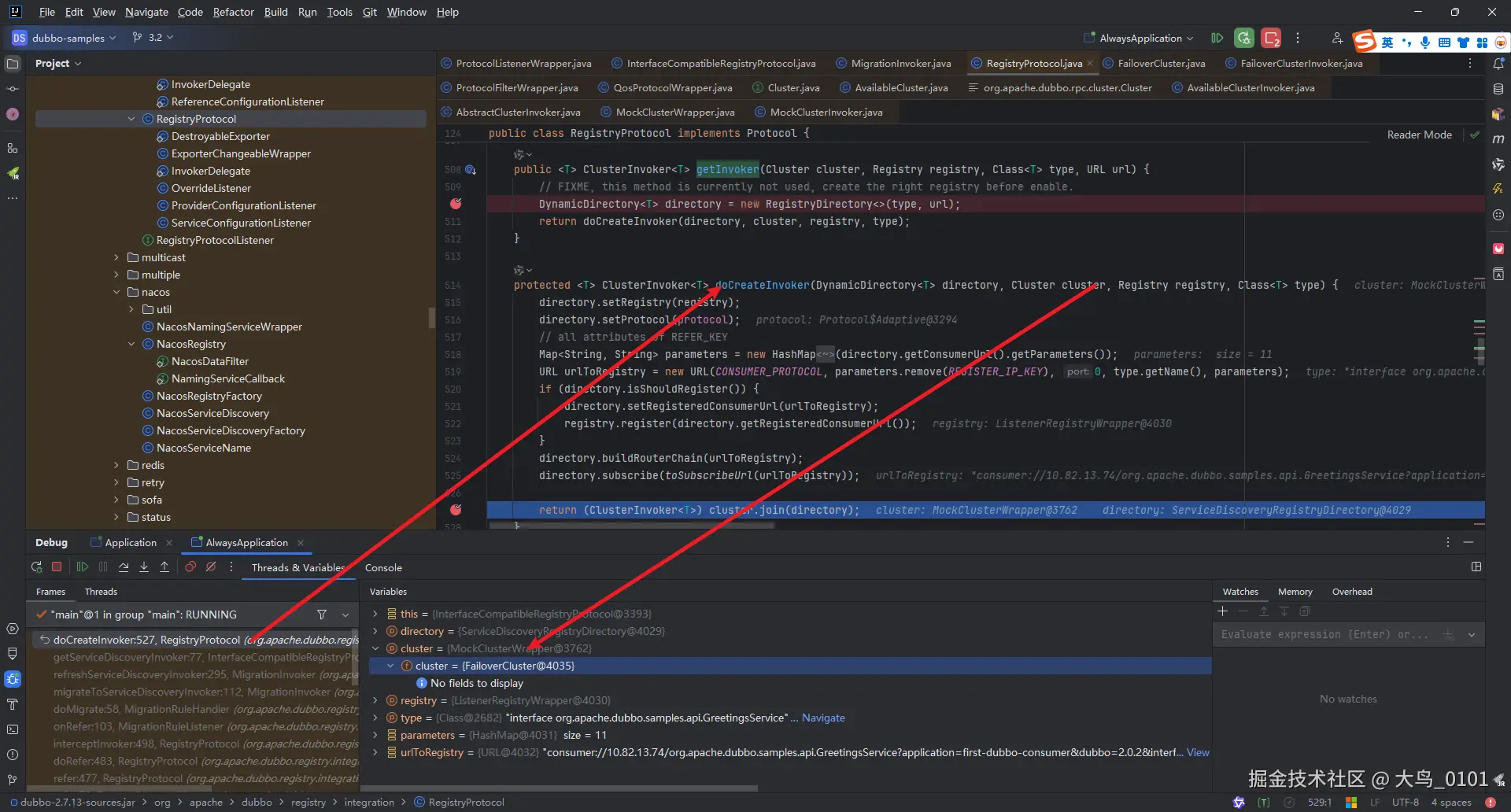Screen dimensions: 1511x812
Task: Open the Project folder tool window icon
Action: (x=13, y=64)
